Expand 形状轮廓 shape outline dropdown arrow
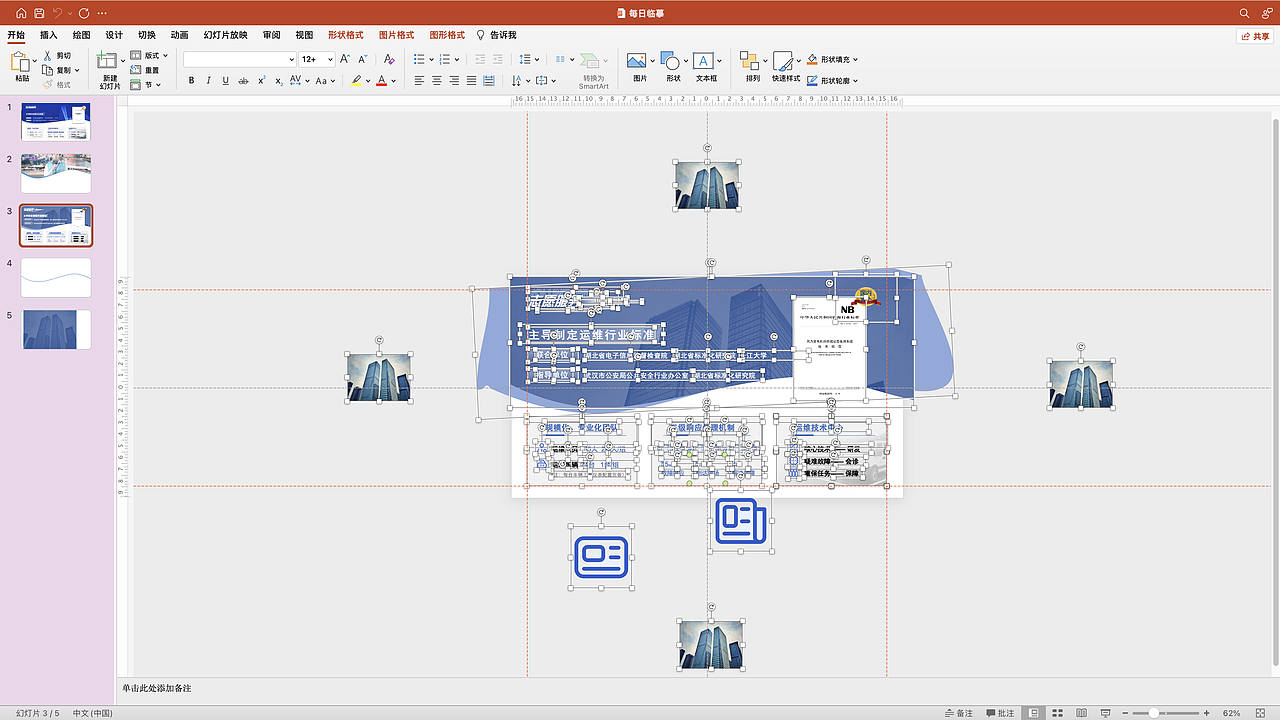Viewport: 1280px width, 720px height. [x=856, y=81]
